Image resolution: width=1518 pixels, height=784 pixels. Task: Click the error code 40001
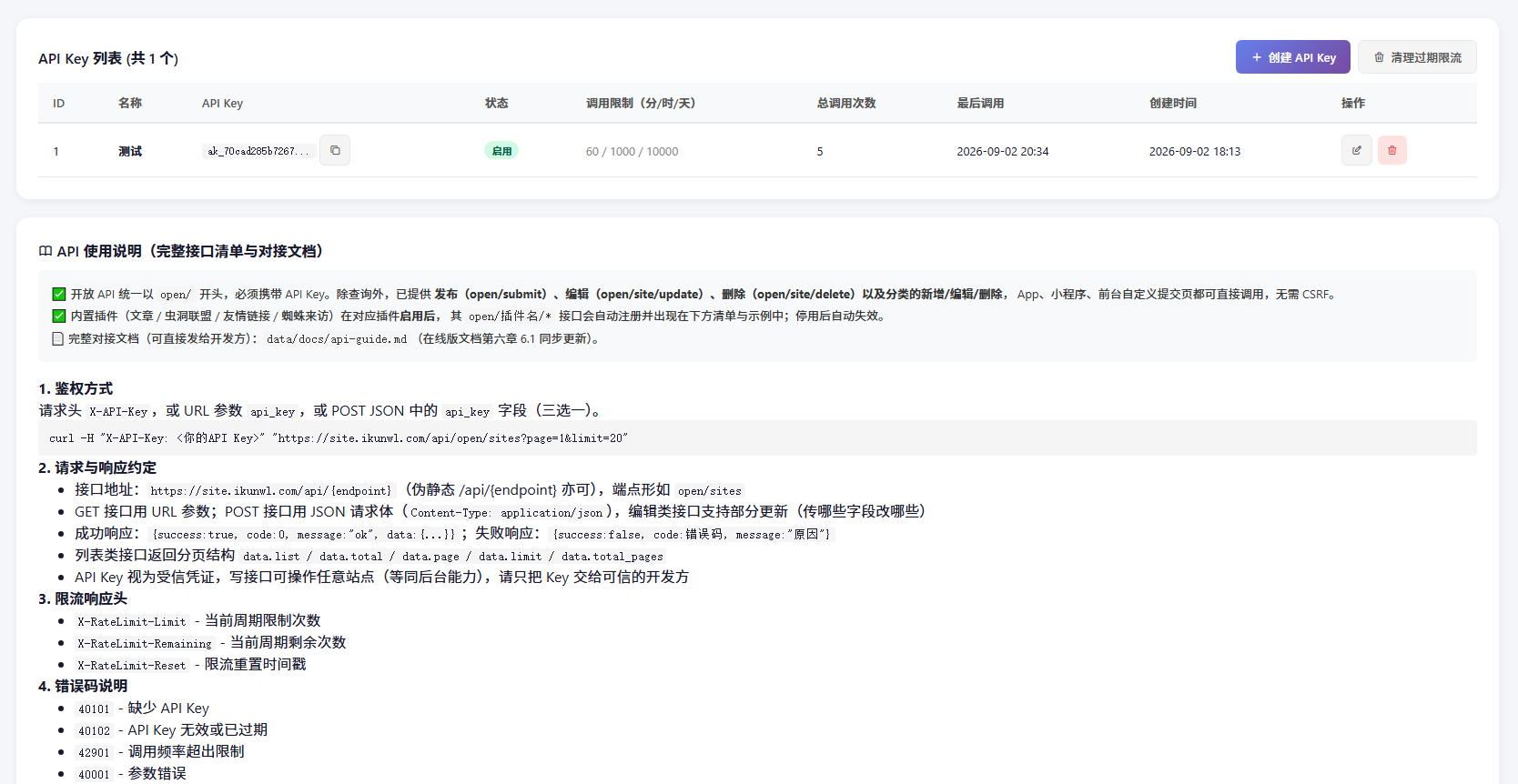click(x=94, y=774)
